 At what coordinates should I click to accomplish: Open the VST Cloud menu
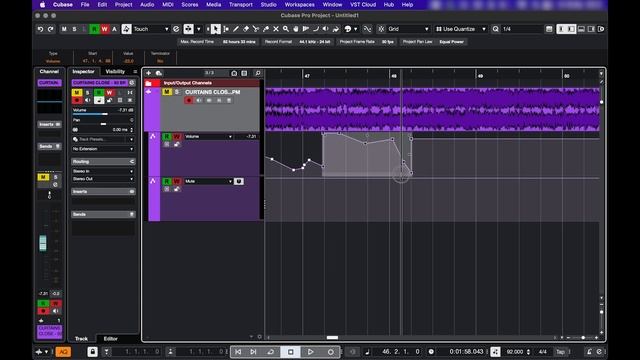pyautogui.click(x=363, y=4)
